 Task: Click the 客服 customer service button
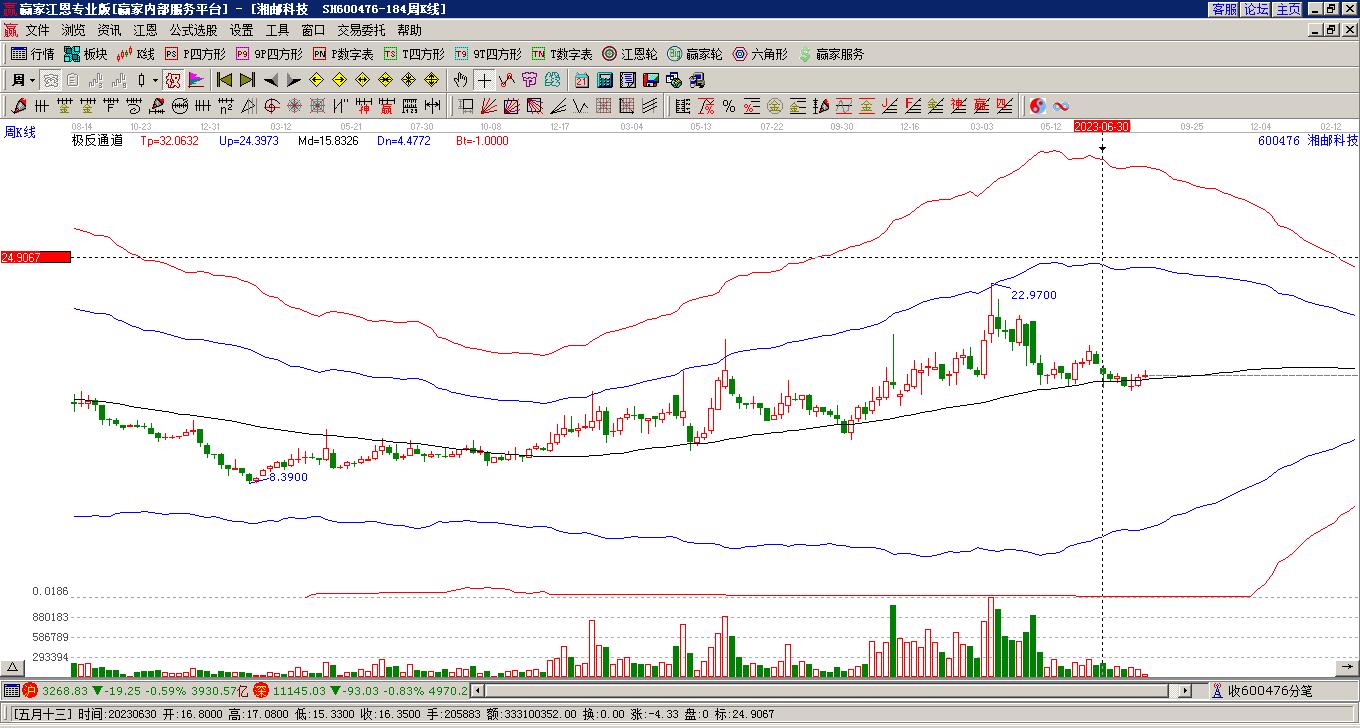pyautogui.click(x=1224, y=9)
